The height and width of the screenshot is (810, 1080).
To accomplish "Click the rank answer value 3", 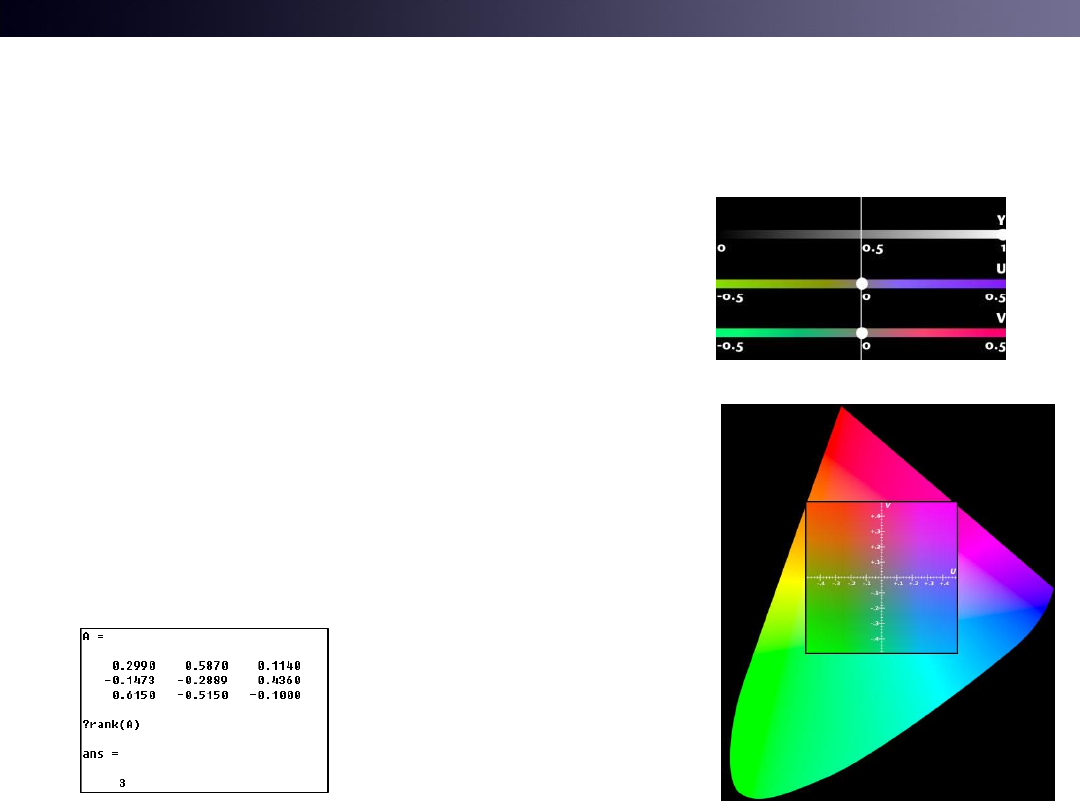I will 122,783.
